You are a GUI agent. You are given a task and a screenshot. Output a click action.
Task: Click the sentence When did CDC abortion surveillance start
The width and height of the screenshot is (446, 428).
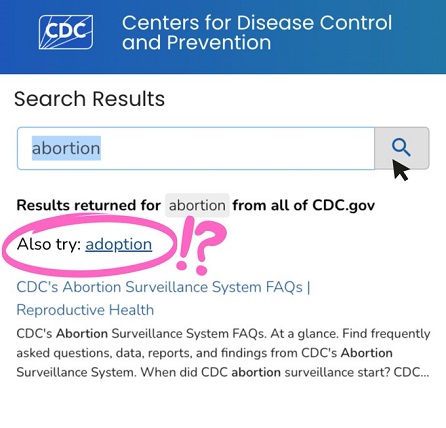point(265,372)
